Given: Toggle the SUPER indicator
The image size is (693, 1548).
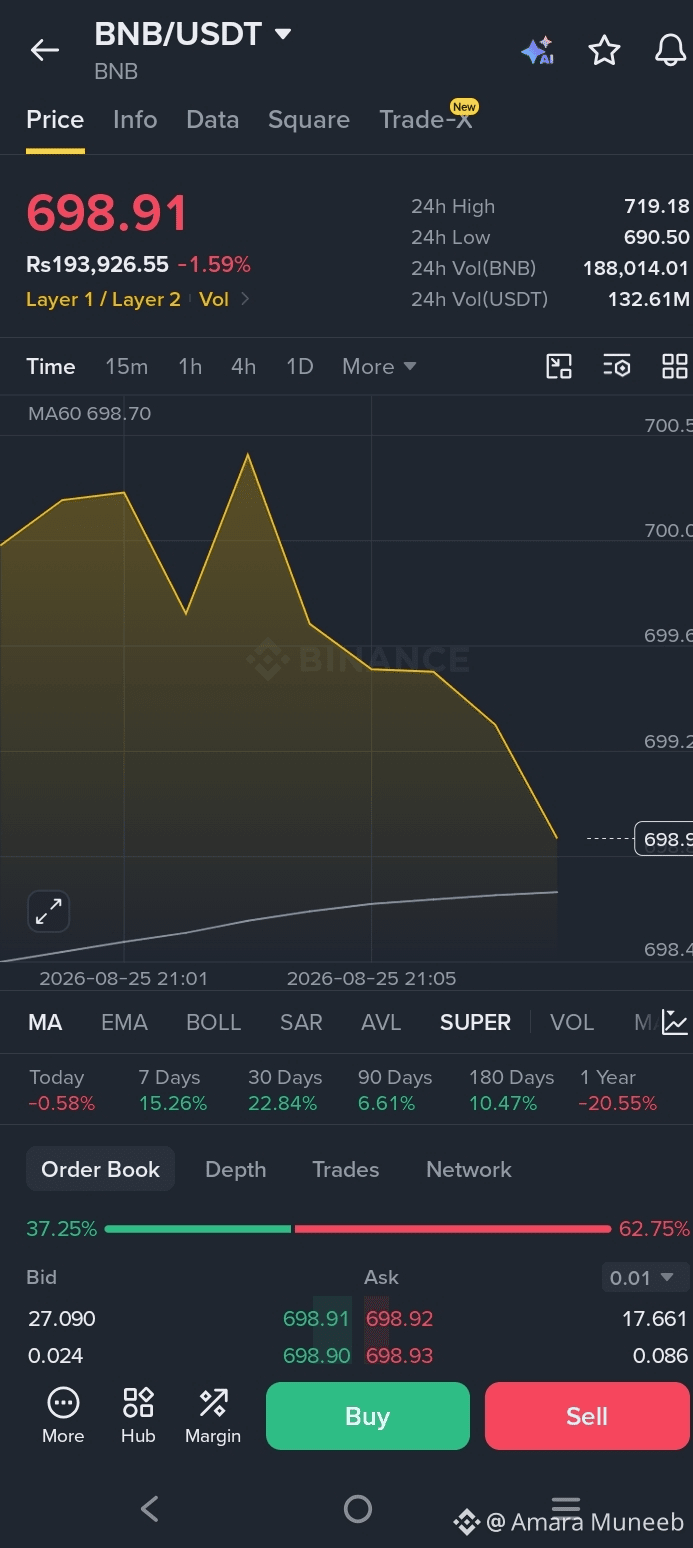Looking at the screenshot, I should point(475,1022).
